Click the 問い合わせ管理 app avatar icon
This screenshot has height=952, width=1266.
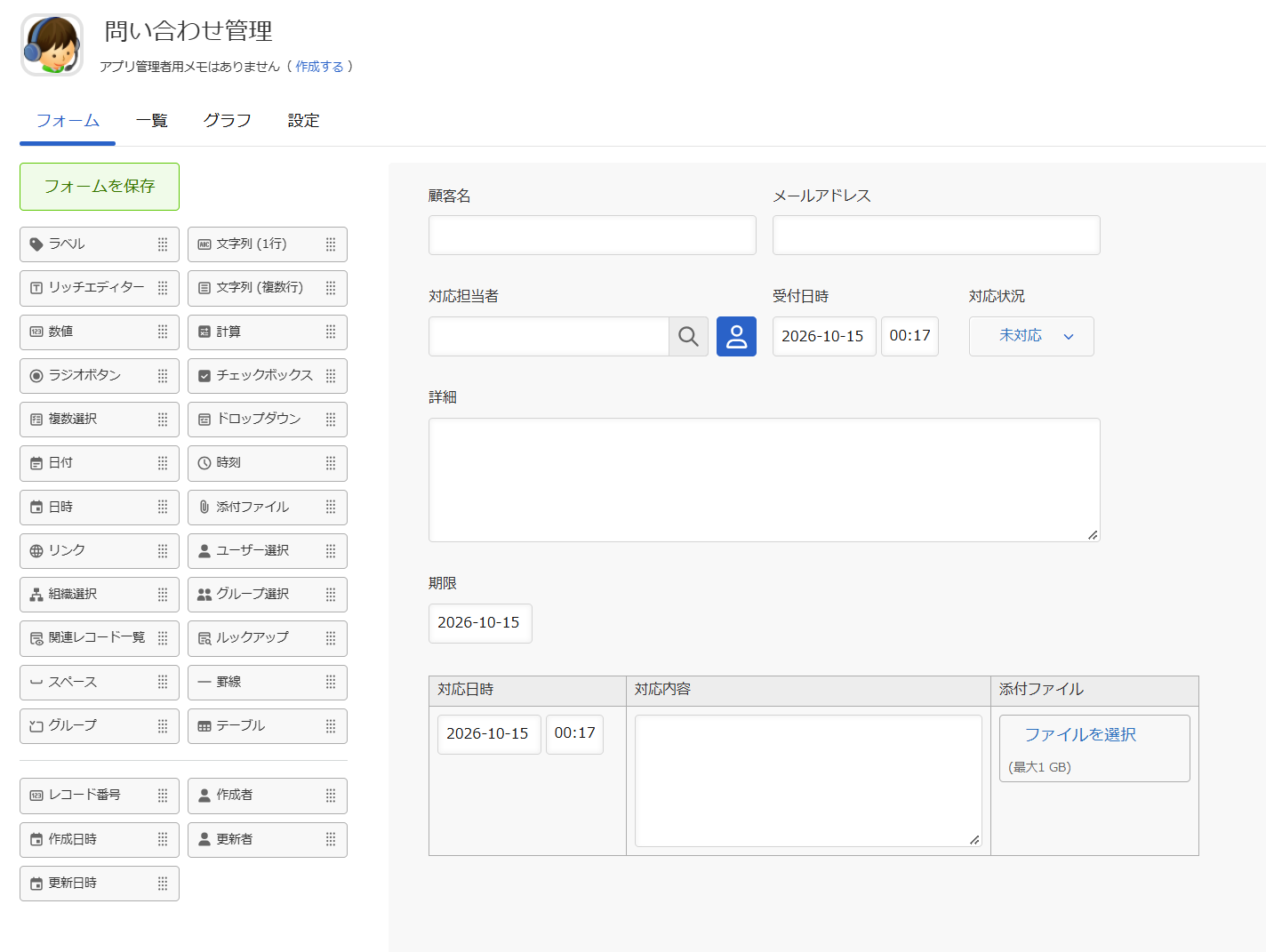tap(52, 44)
